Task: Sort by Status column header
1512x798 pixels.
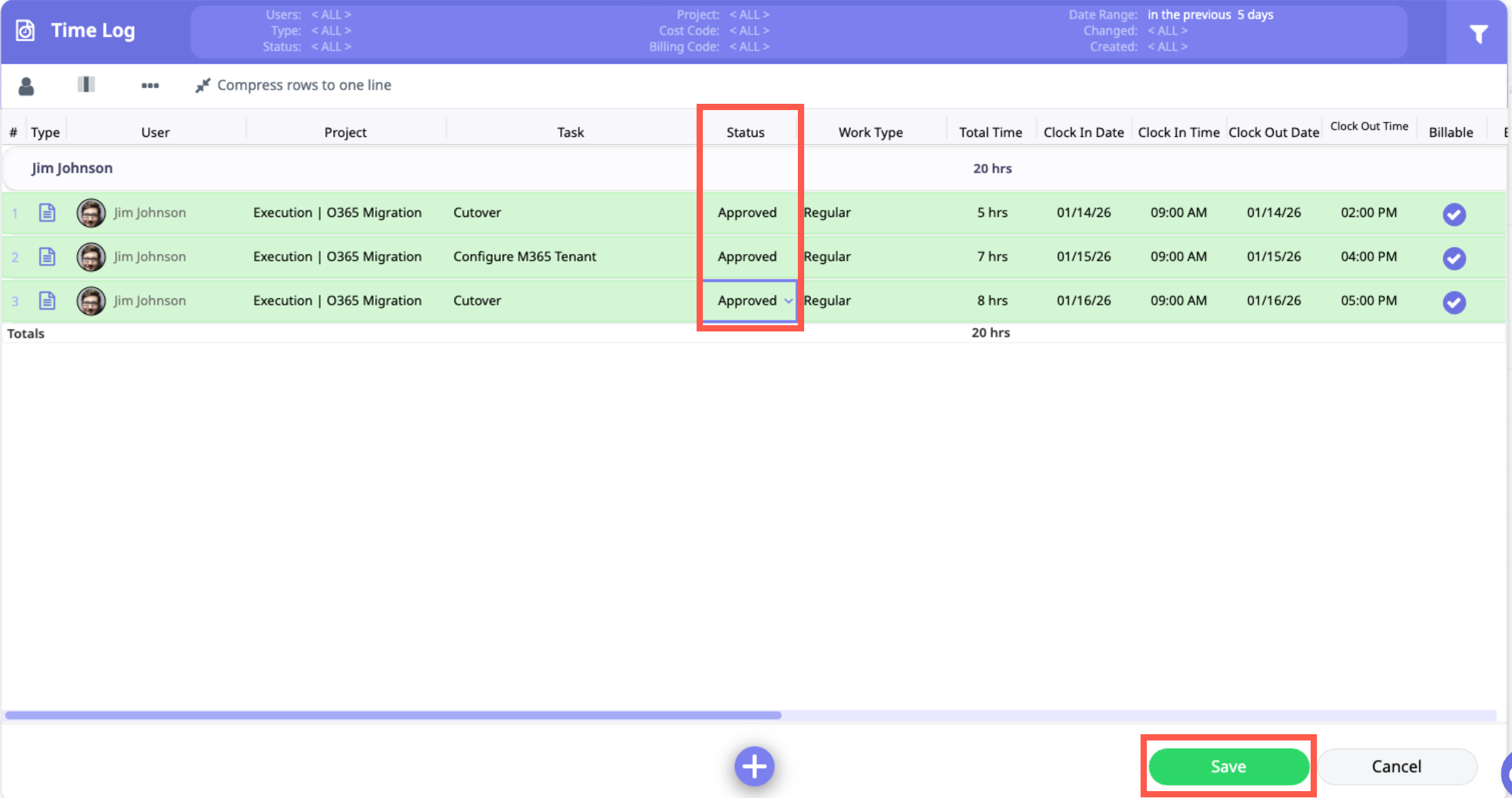Action: click(745, 133)
